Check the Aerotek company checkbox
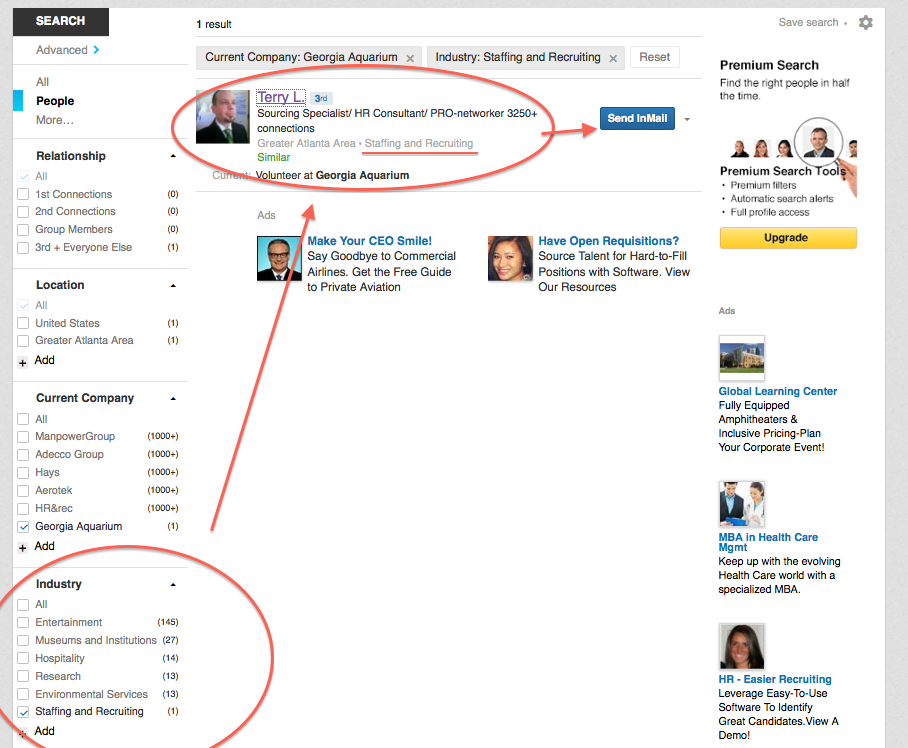The image size is (908, 748). (x=23, y=491)
